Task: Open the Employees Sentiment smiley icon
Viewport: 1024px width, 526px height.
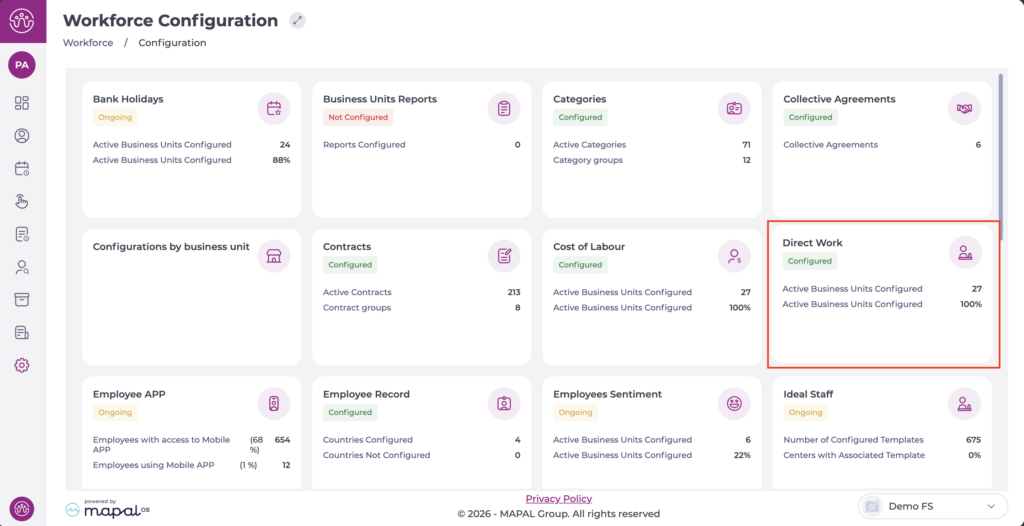Action: click(x=734, y=403)
